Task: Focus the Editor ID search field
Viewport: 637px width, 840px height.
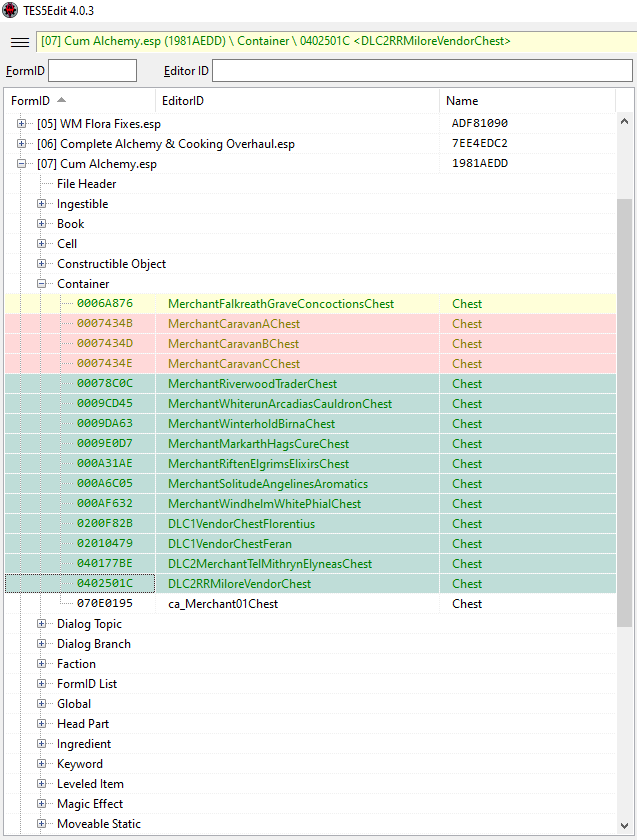Action: coord(422,71)
